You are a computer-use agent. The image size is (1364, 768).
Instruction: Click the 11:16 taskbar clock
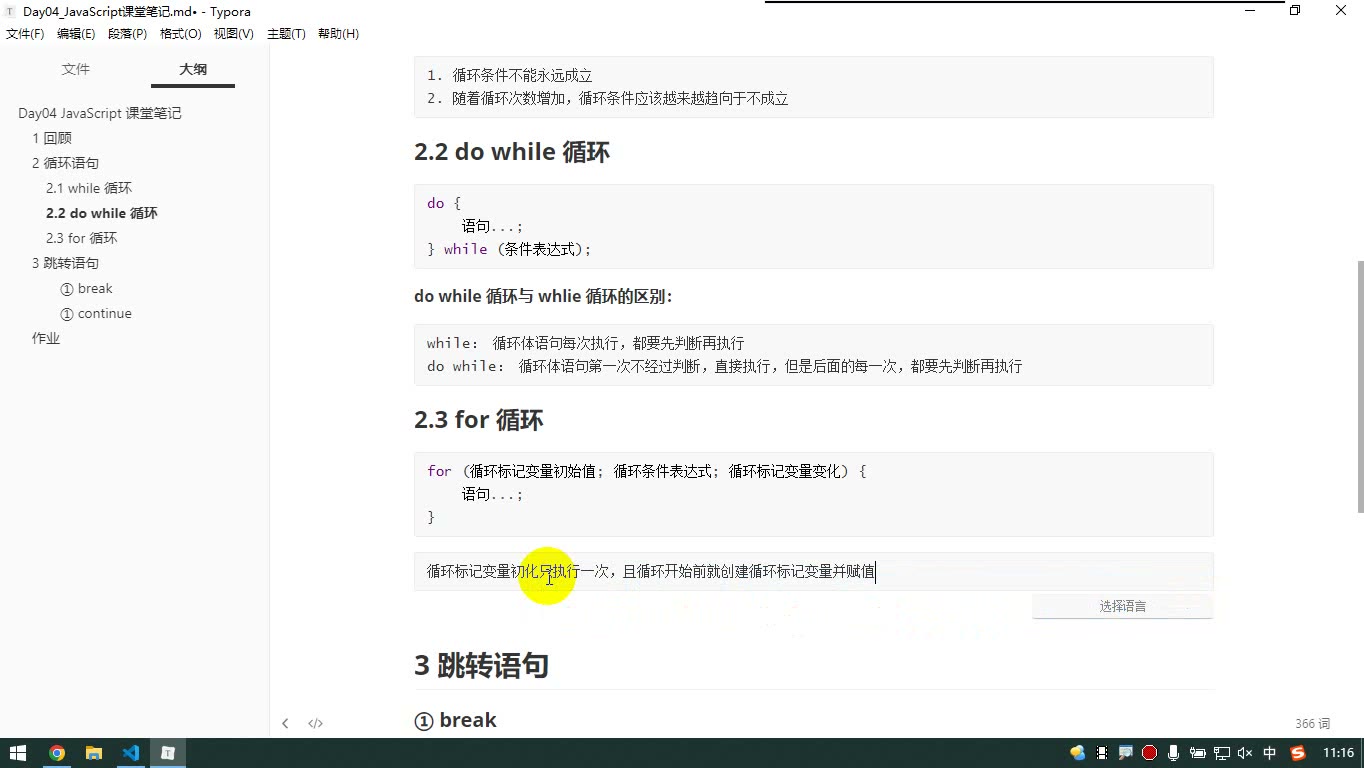1338,753
